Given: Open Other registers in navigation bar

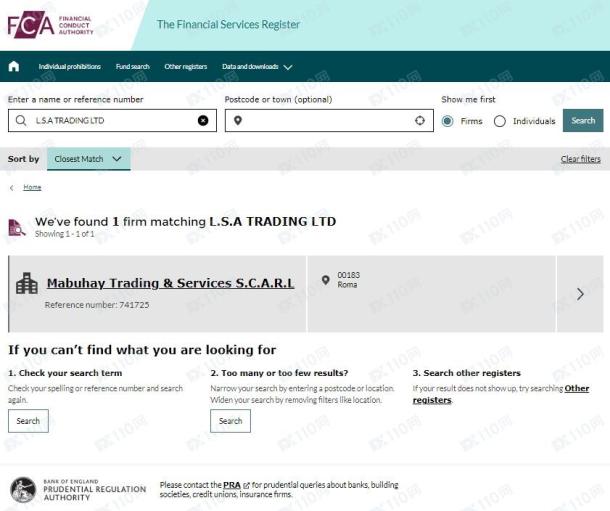Looking at the screenshot, I should coord(186,67).
